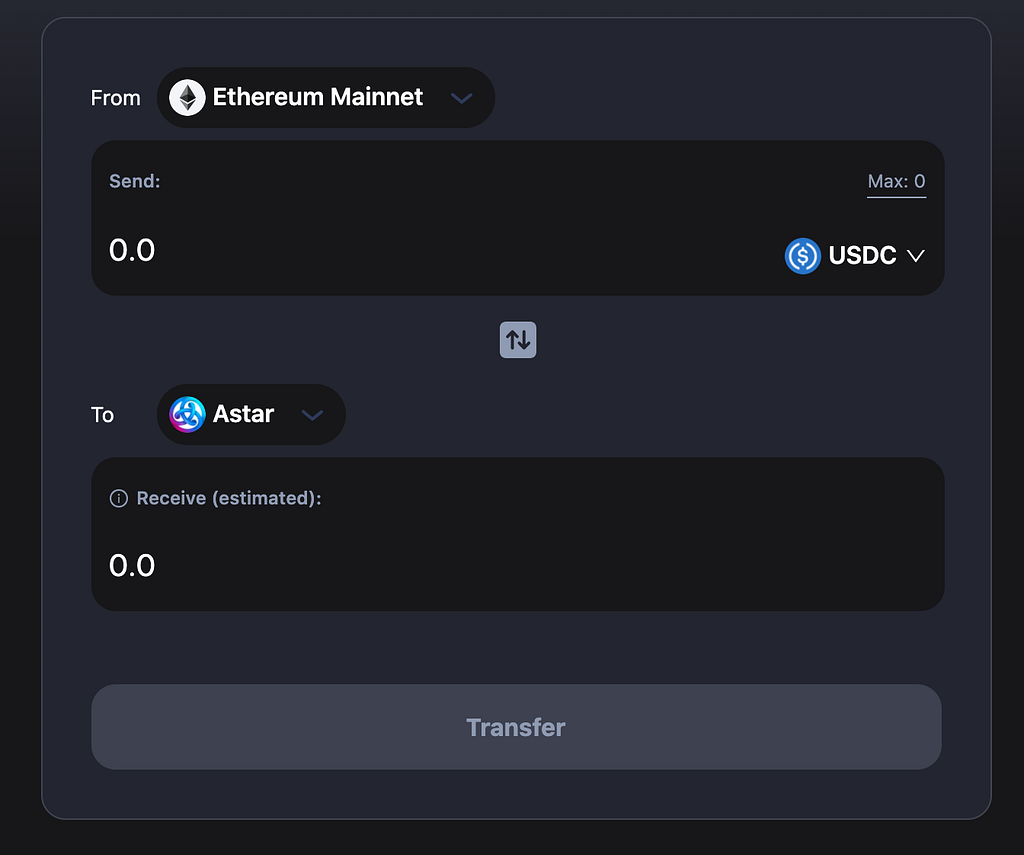
Task: Open the USDC token dropdown arrow
Action: (x=916, y=255)
